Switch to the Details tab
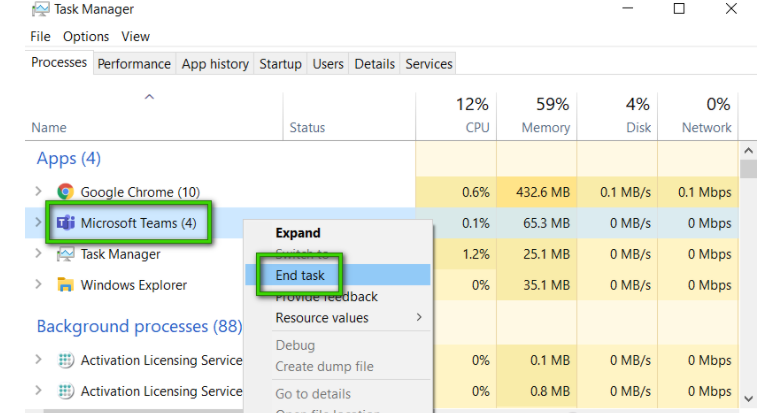 tap(375, 64)
